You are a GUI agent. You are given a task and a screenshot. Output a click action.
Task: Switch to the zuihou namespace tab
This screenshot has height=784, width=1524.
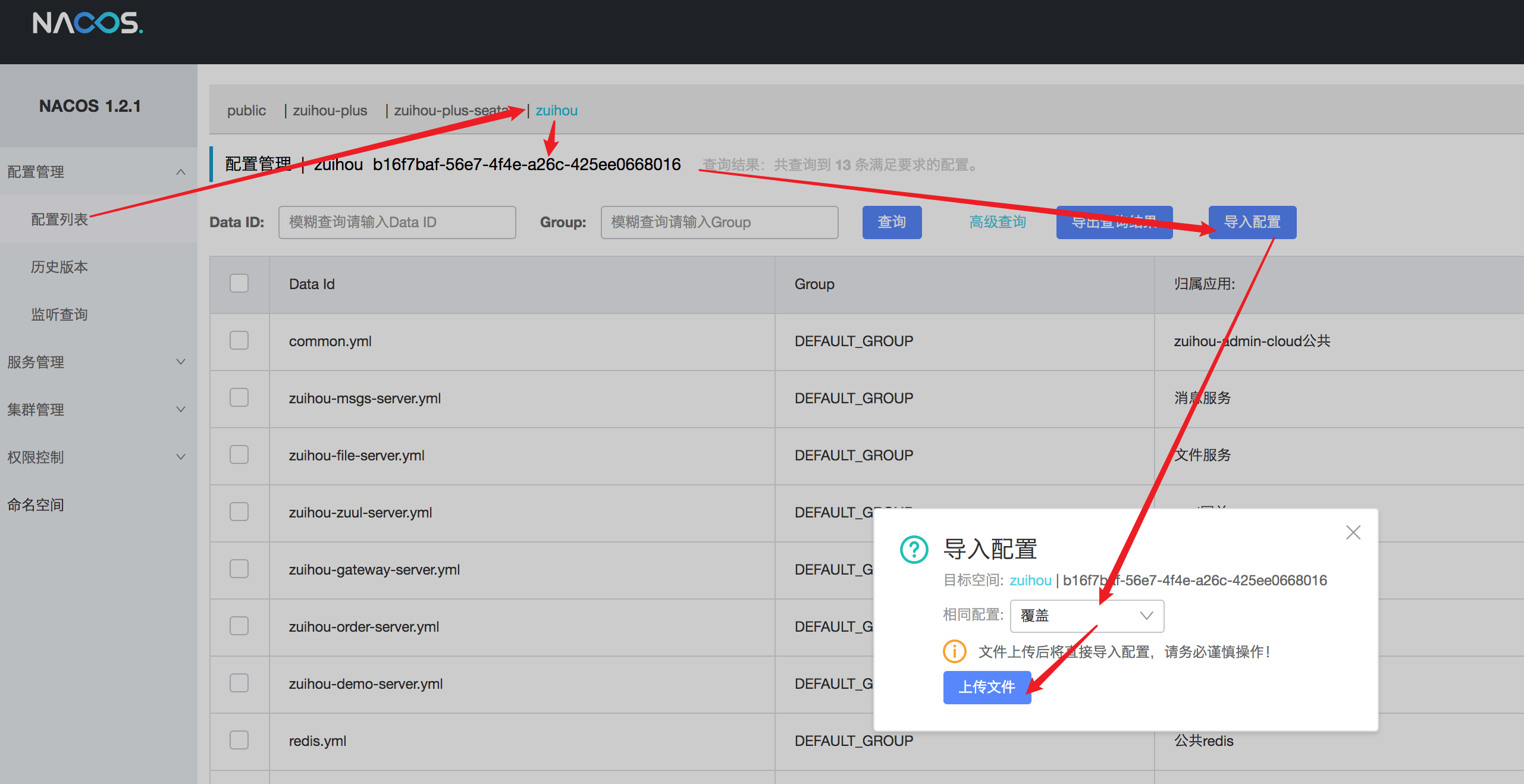[x=556, y=111]
